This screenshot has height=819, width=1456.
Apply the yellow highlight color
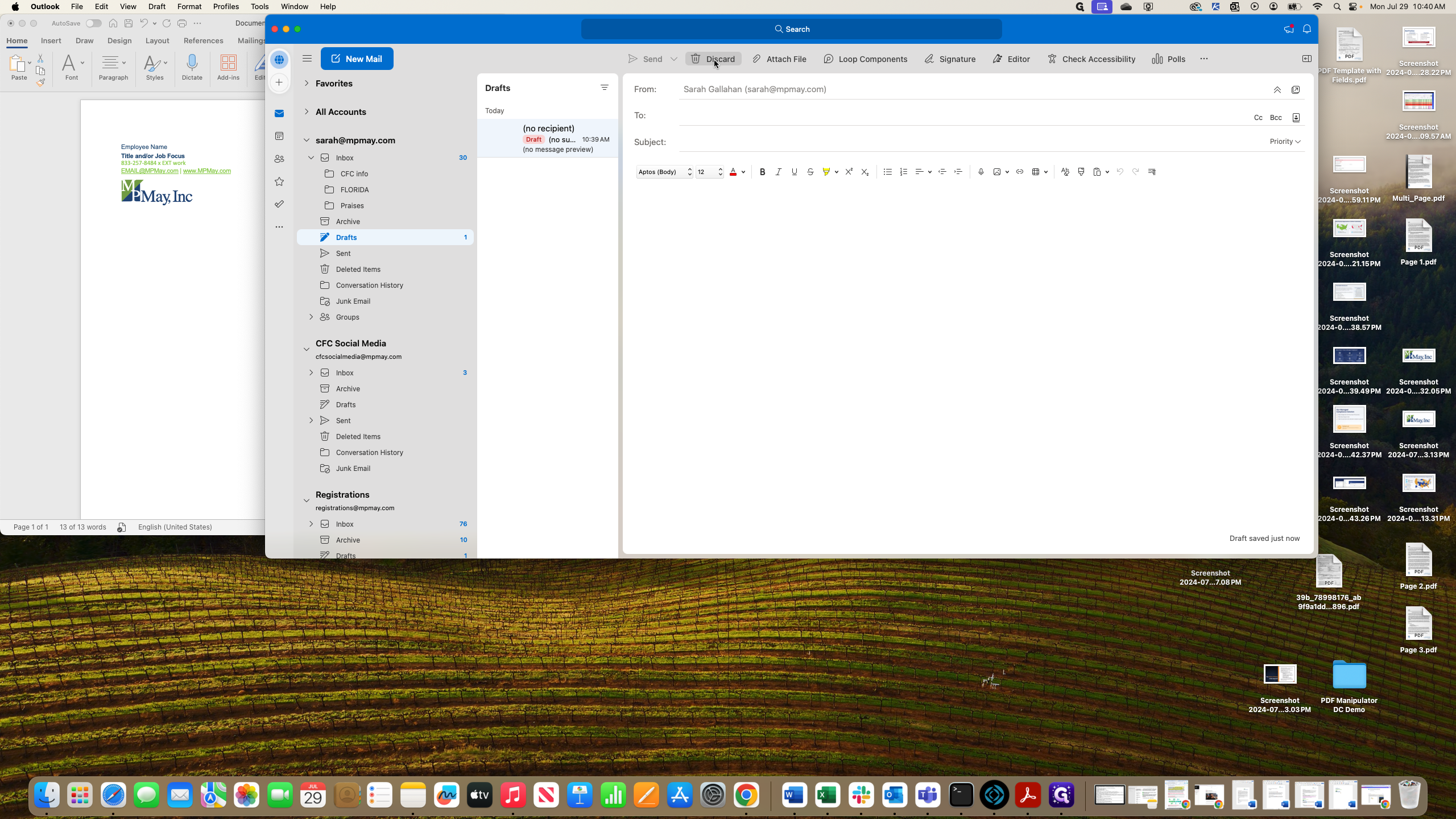point(826,172)
